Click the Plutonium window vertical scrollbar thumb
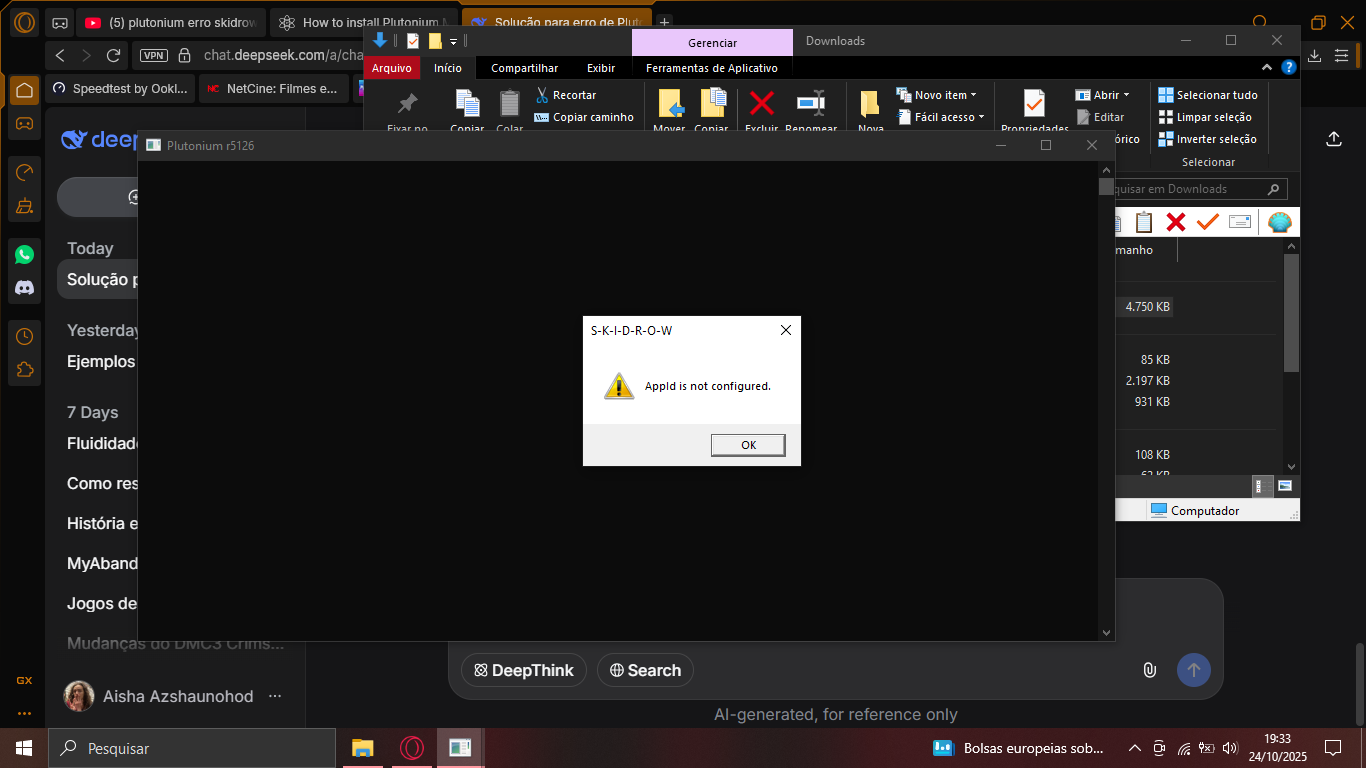The image size is (1366, 768). click(x=1105, y=187)
